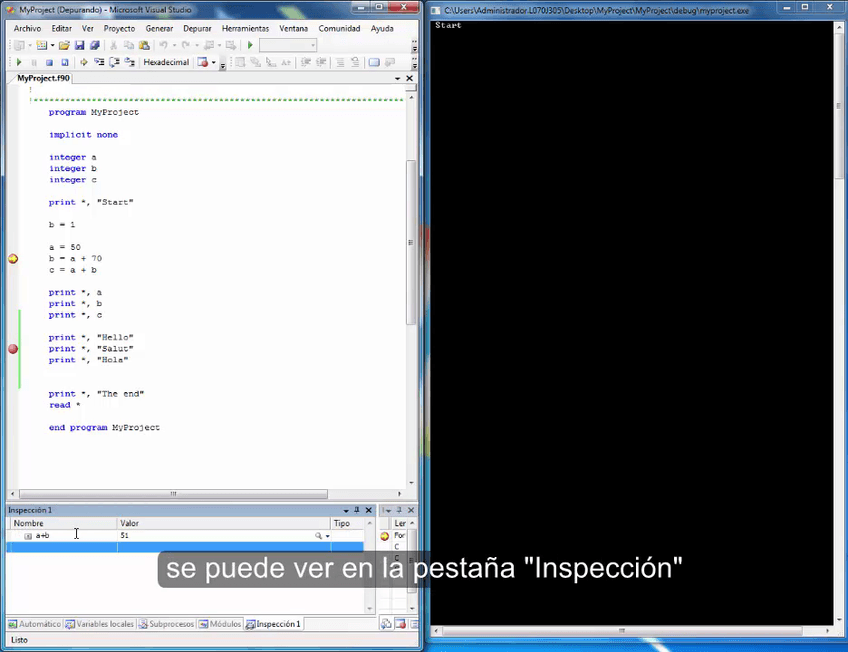This screenshot has width=848, height=652.
Task: Click the Breakpoints window icon in debug toolbar
Action: (203, 63)
